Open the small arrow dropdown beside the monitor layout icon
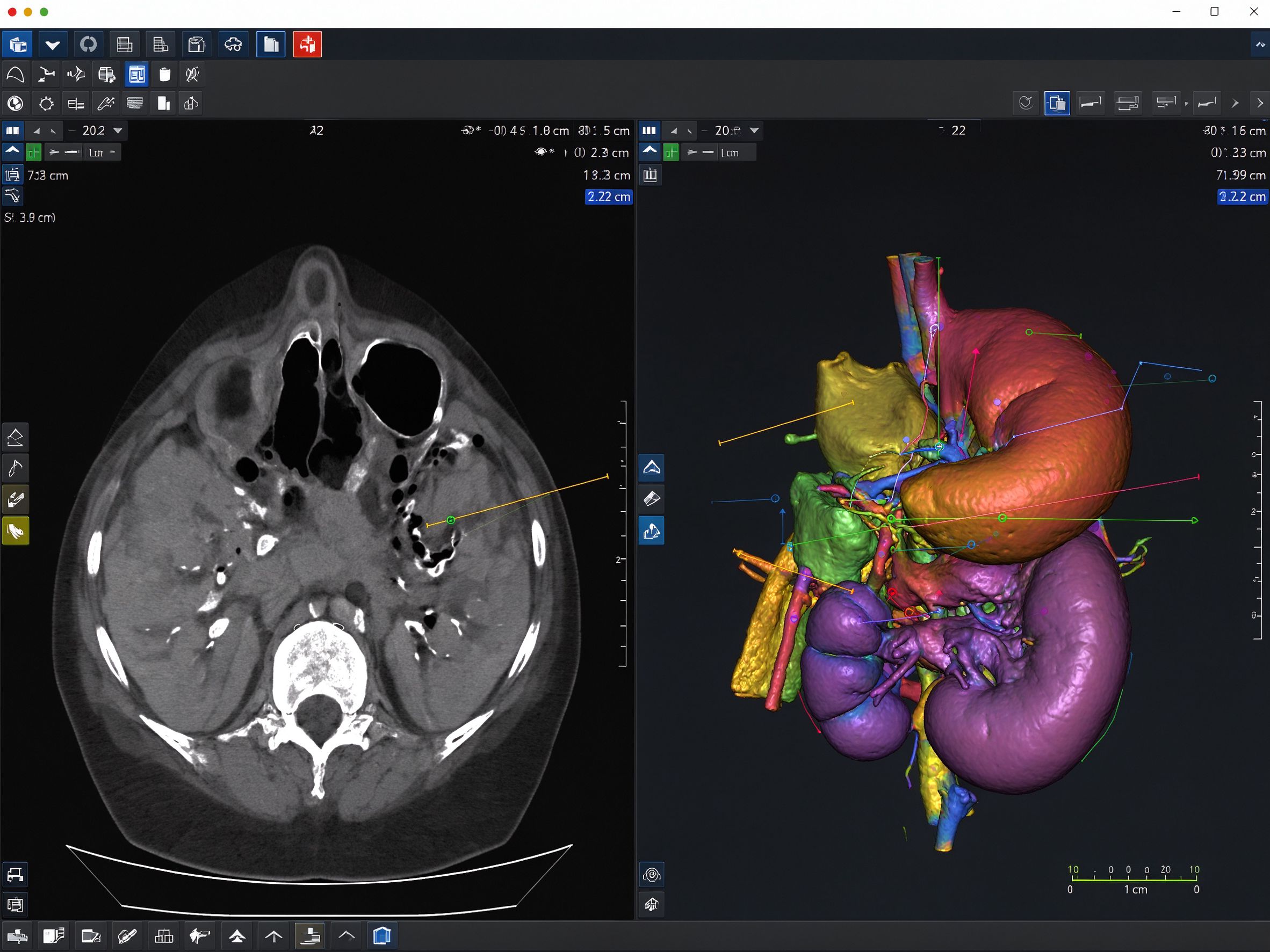Screen dimensions: 1270x952 click(1186, 103)
